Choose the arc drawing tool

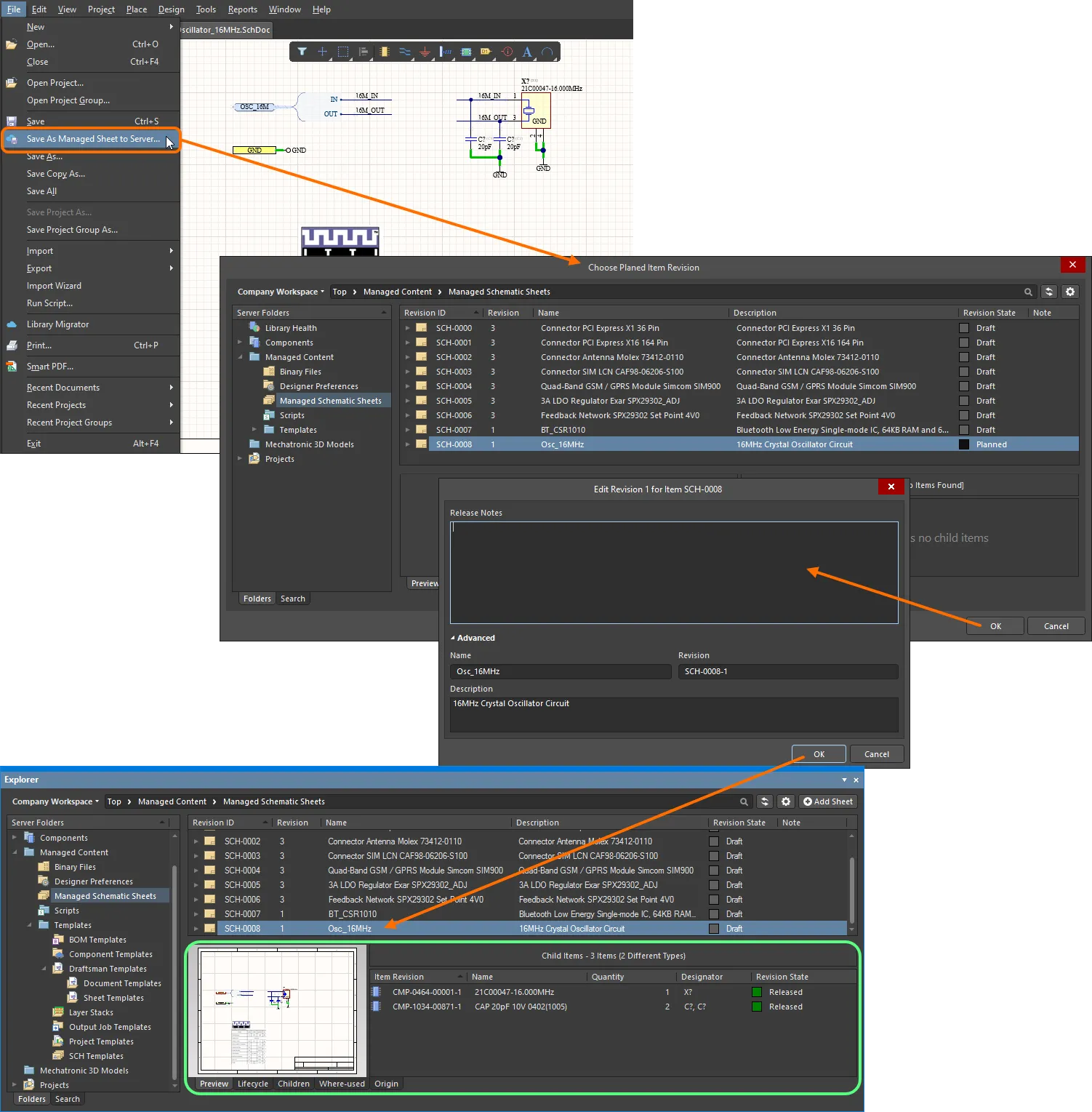547,52
